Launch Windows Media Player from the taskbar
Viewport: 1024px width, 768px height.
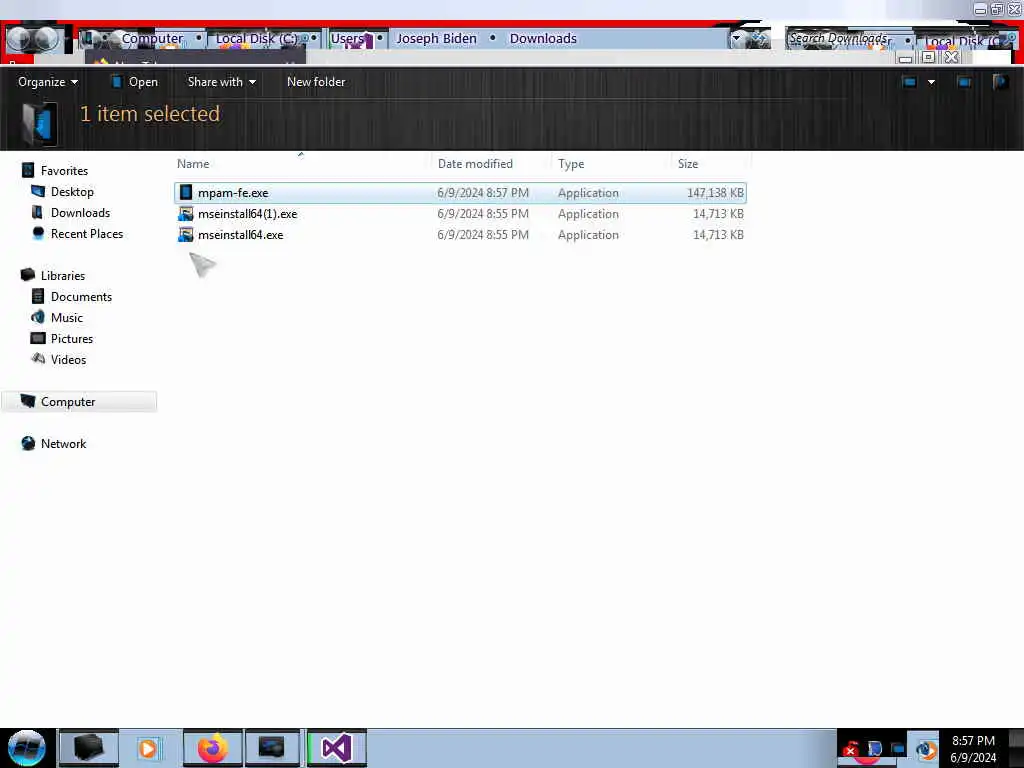(x=148, y=748)
